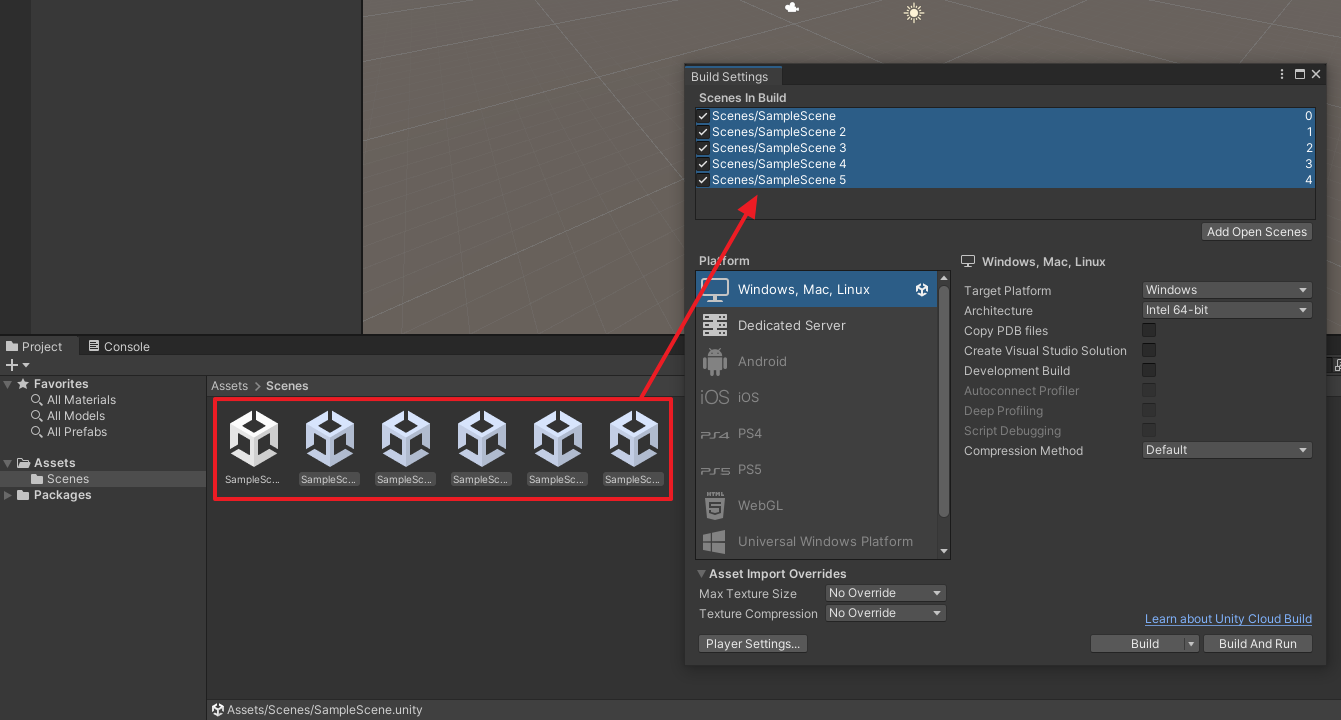This screenshot has height=720, width=1341.
Task: Click Assets in the breadcrumb path
Action: coord(229,386)
